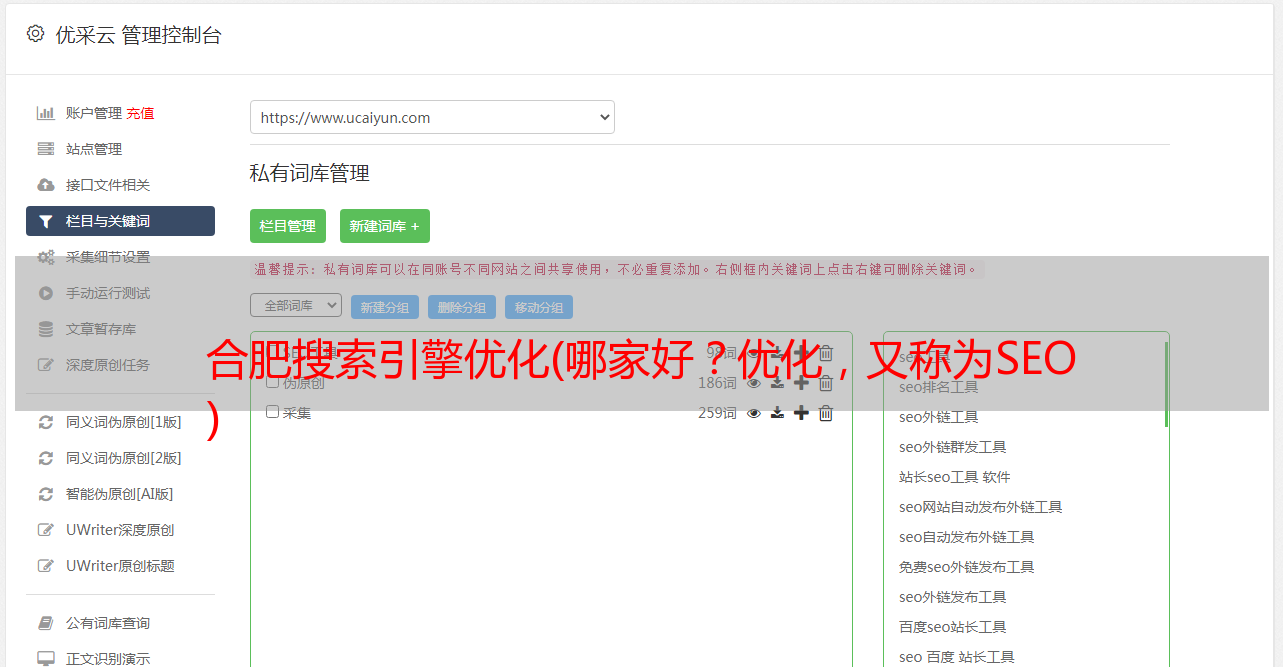Select keyword seo网站自动发布外链工具
Viewport: 1283px width, 667px height.
981,507
